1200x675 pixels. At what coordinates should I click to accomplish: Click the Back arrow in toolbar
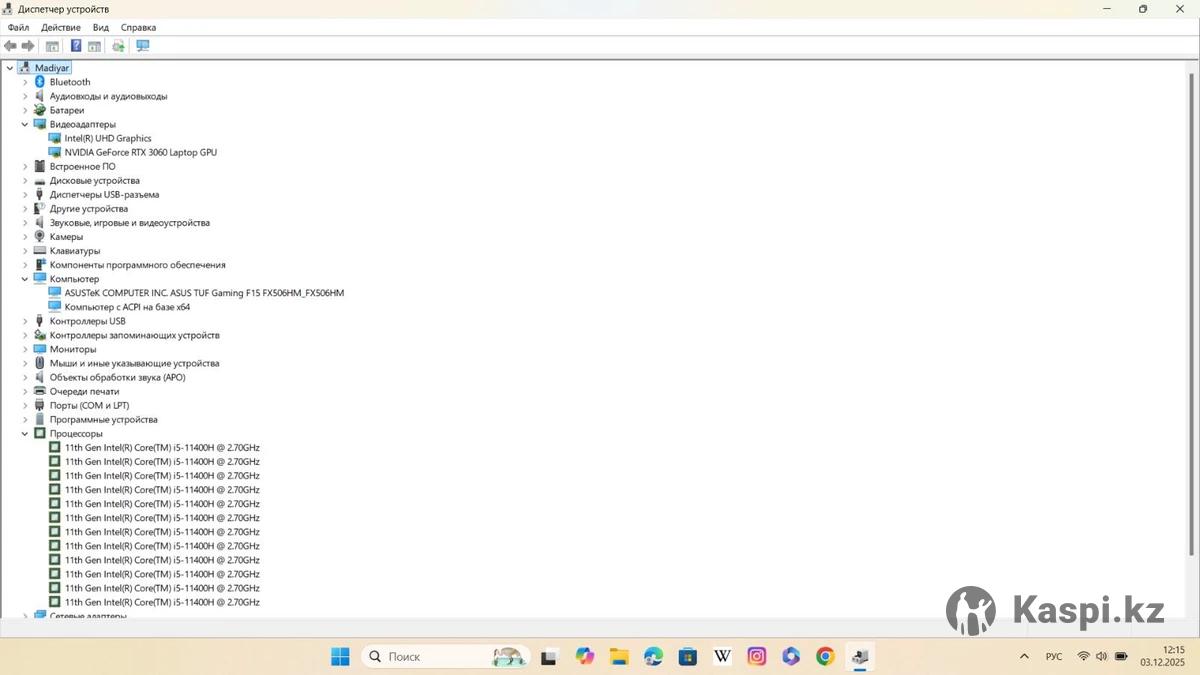tap(11, 46)
